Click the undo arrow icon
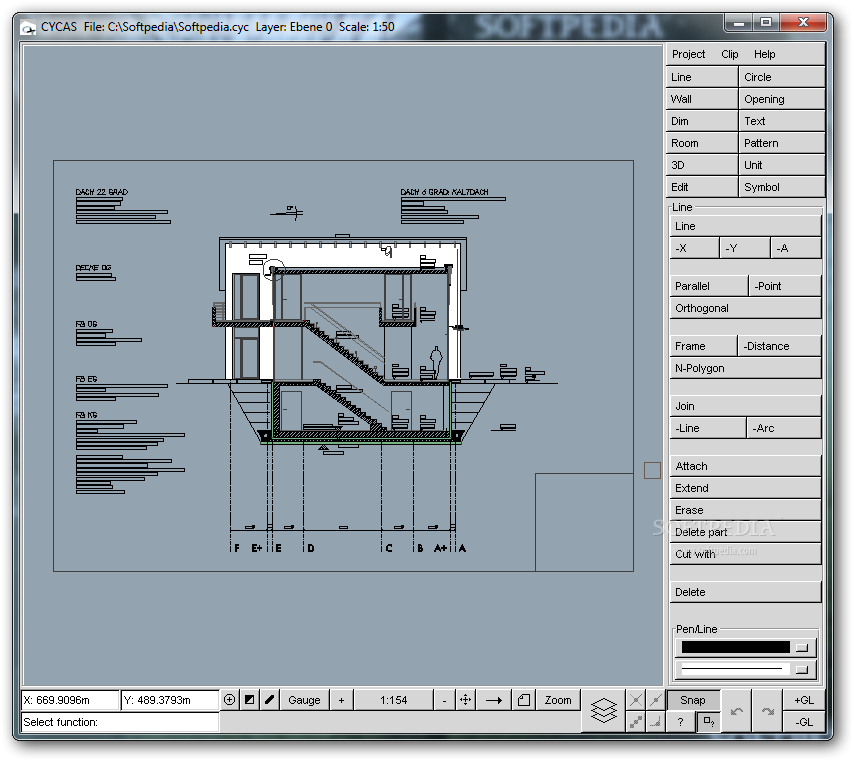 [x=737, y=711]
